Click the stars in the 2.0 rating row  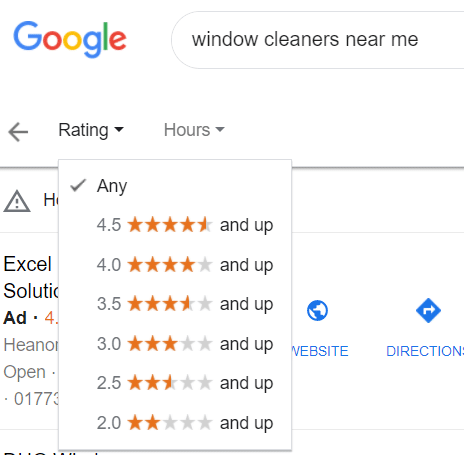(170, 422)
